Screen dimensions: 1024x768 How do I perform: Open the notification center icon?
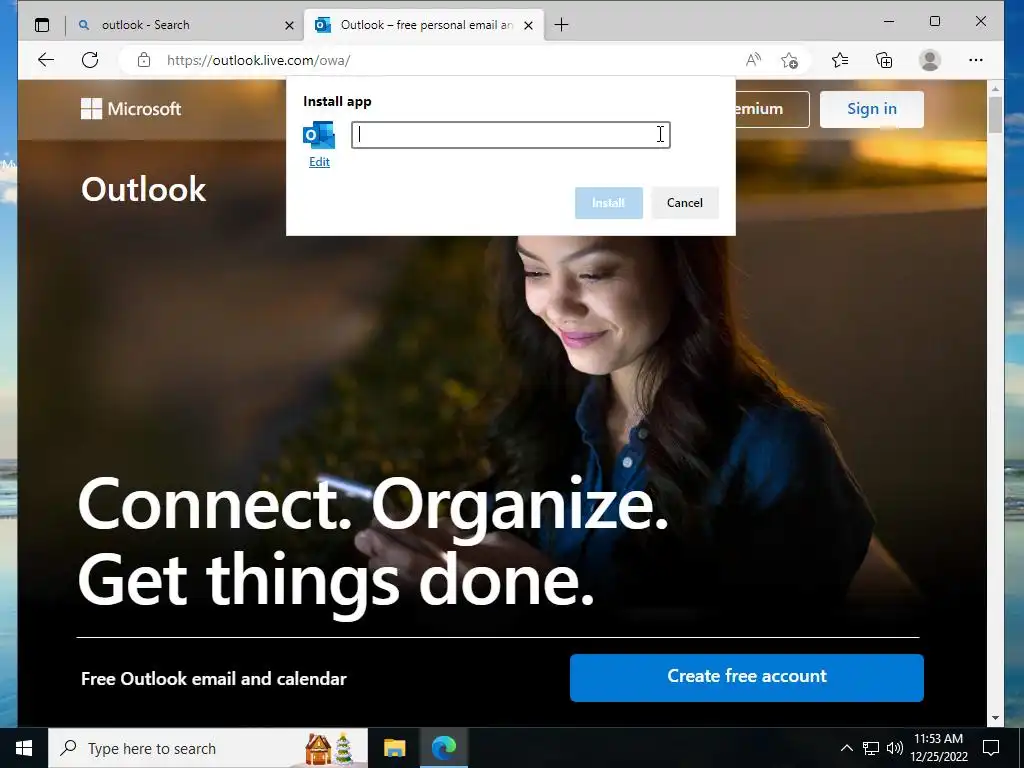point(991,748)
